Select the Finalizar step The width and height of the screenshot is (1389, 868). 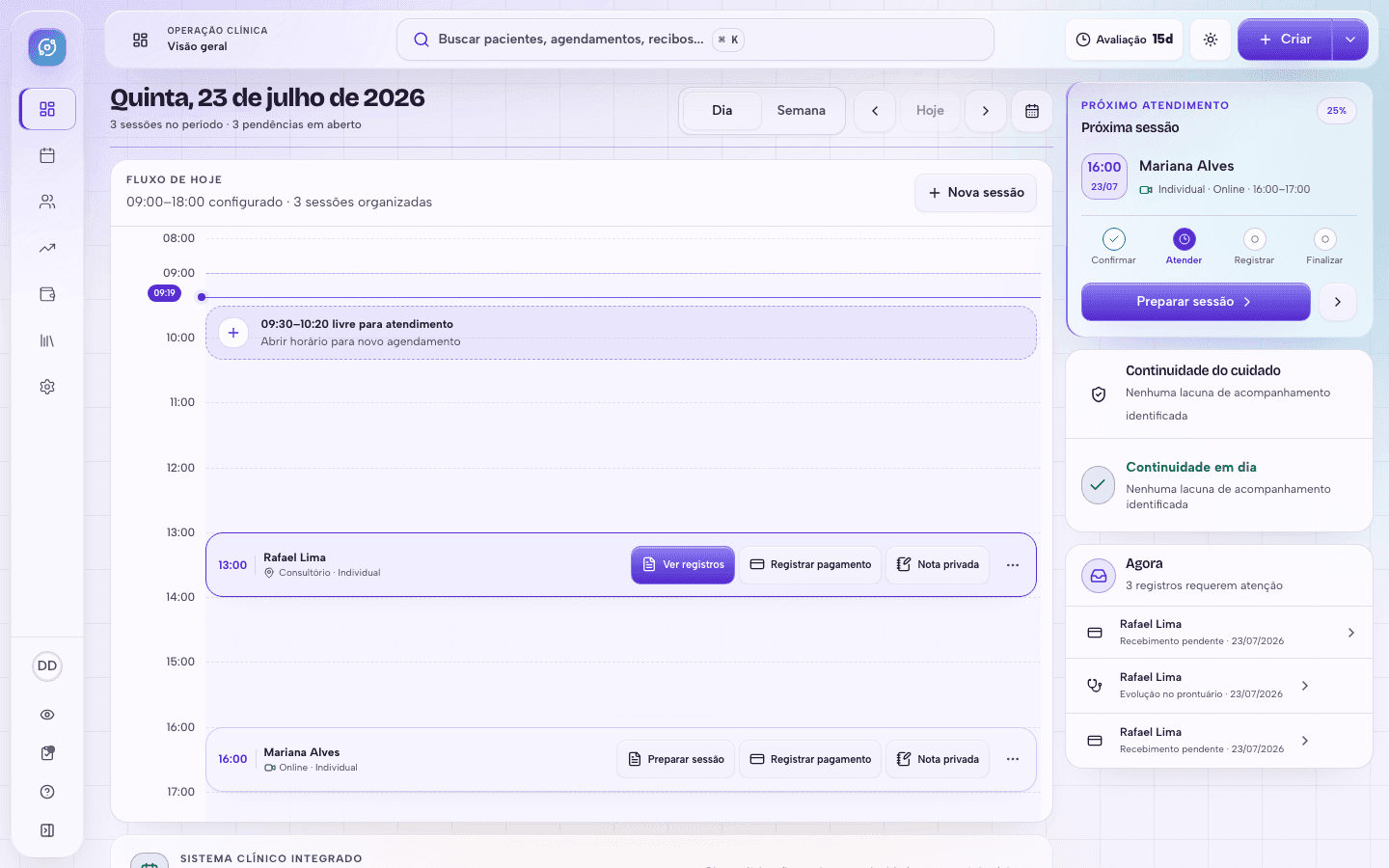point(1324,246)
